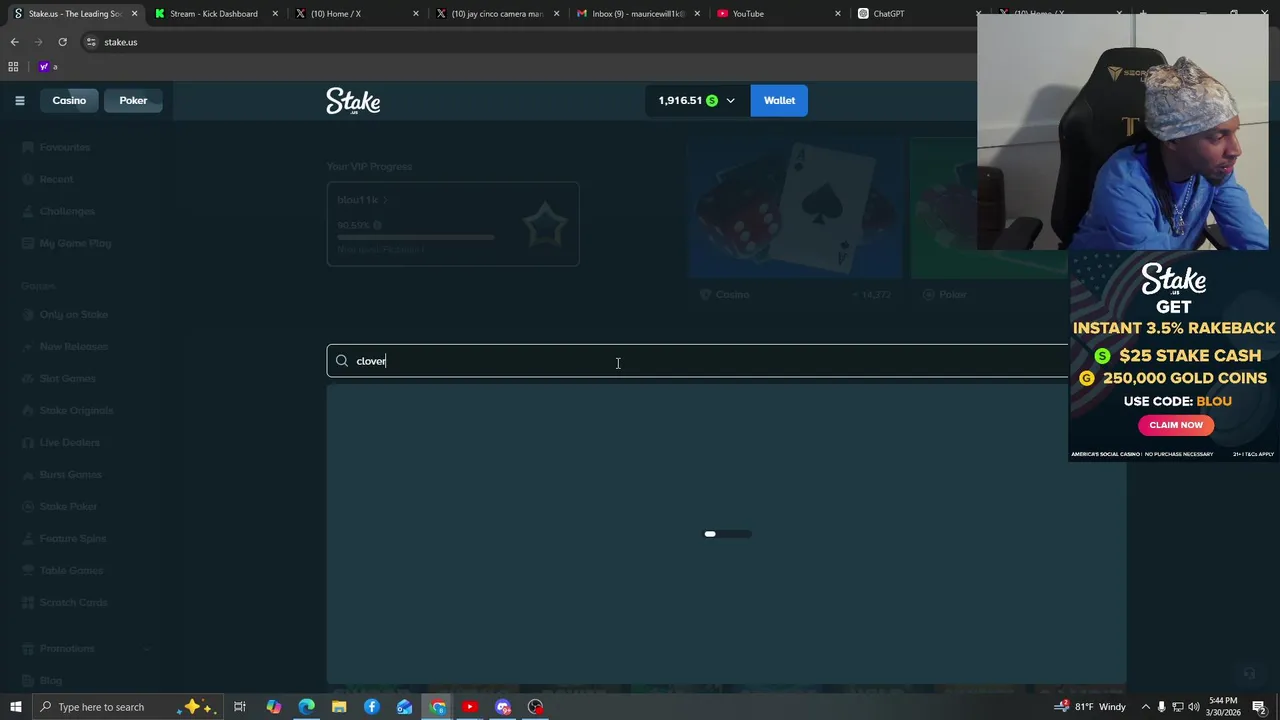This screenshot has height=720, width=1280.
Task: Open Windows Start menu
Action: click(x=15, y=707)
